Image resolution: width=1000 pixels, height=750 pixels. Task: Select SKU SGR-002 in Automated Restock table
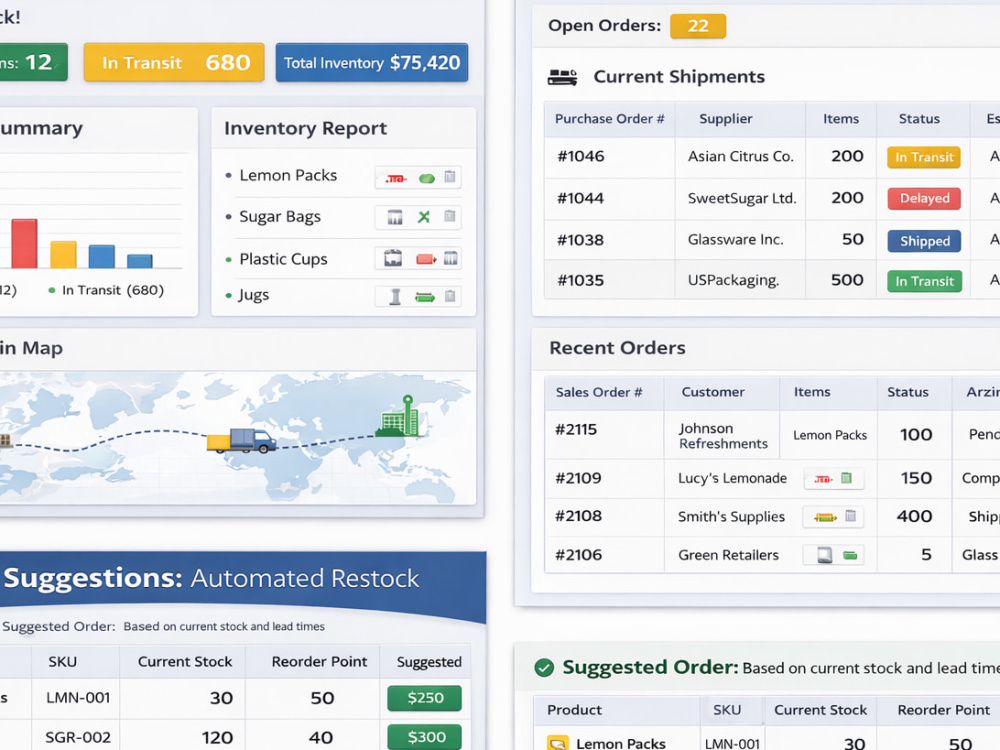pos(78,737)
